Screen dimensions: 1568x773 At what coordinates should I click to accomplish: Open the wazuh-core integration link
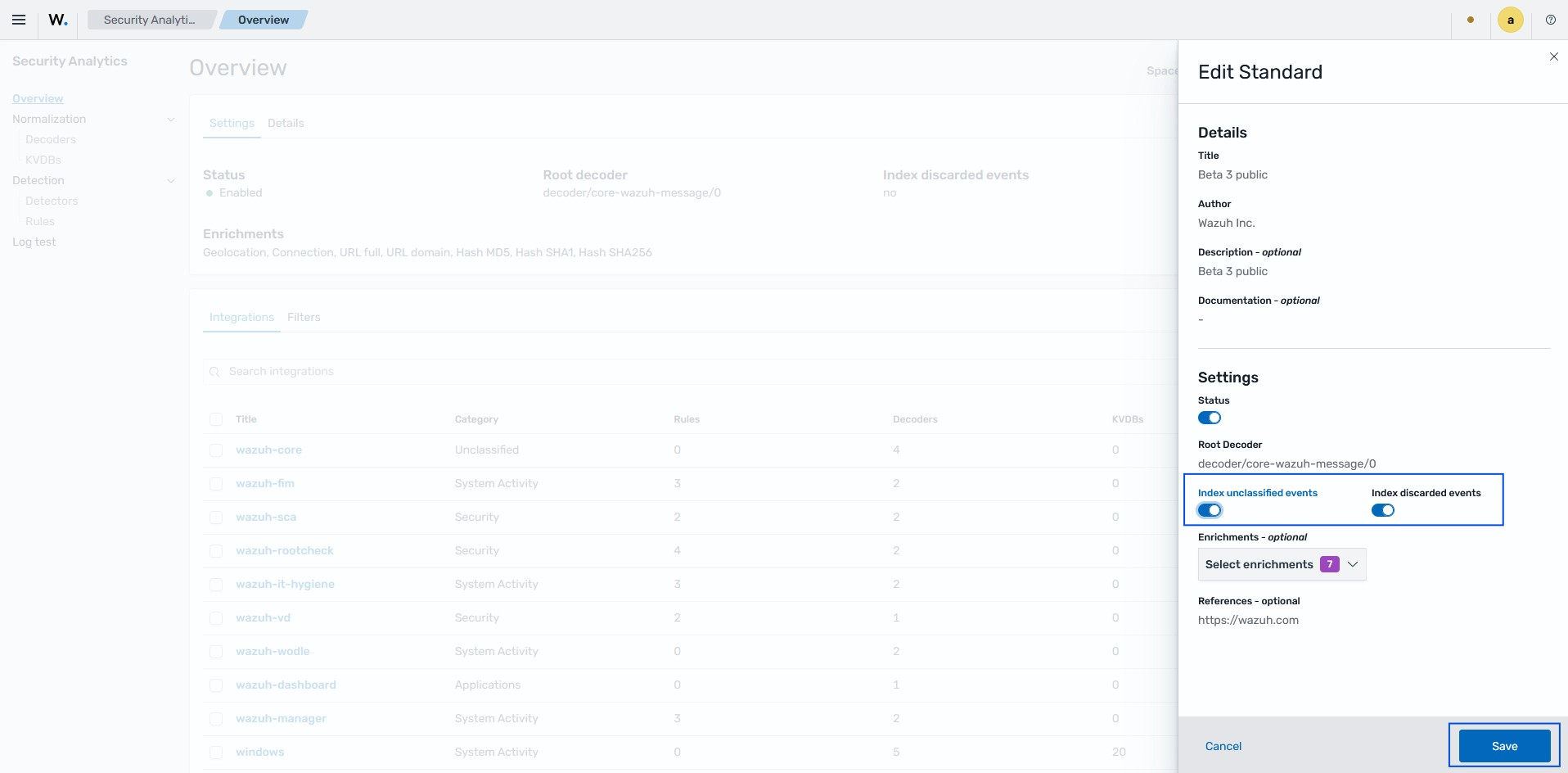[268, 450]
